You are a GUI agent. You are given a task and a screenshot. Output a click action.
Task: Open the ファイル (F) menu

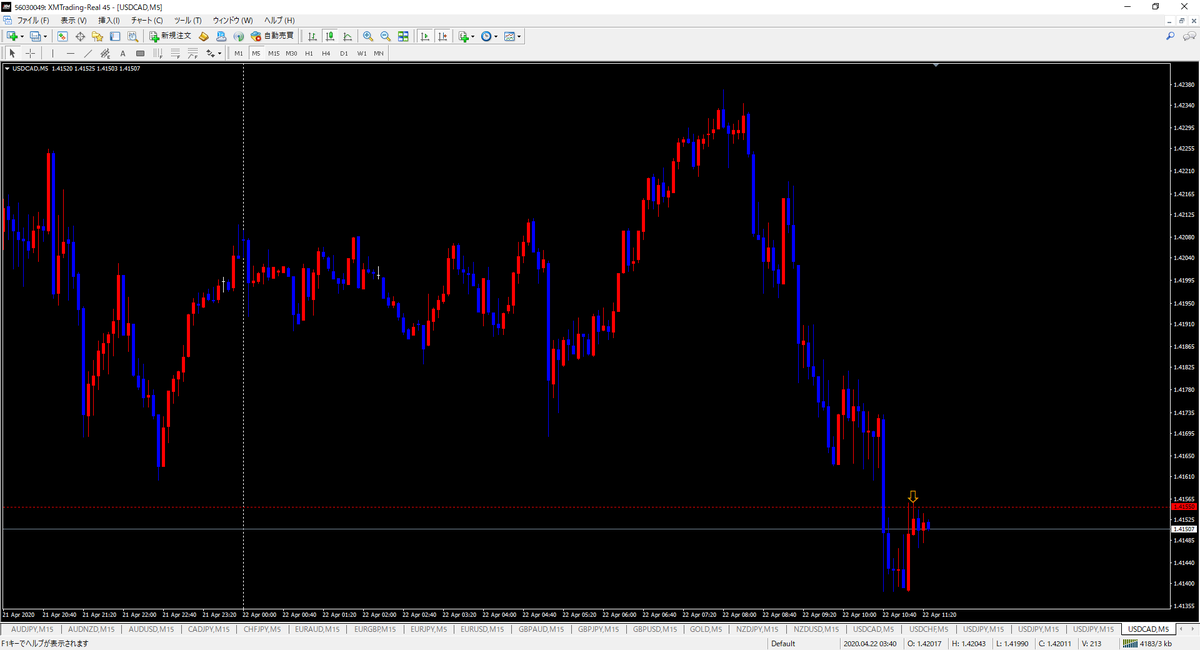coord(34,20)
